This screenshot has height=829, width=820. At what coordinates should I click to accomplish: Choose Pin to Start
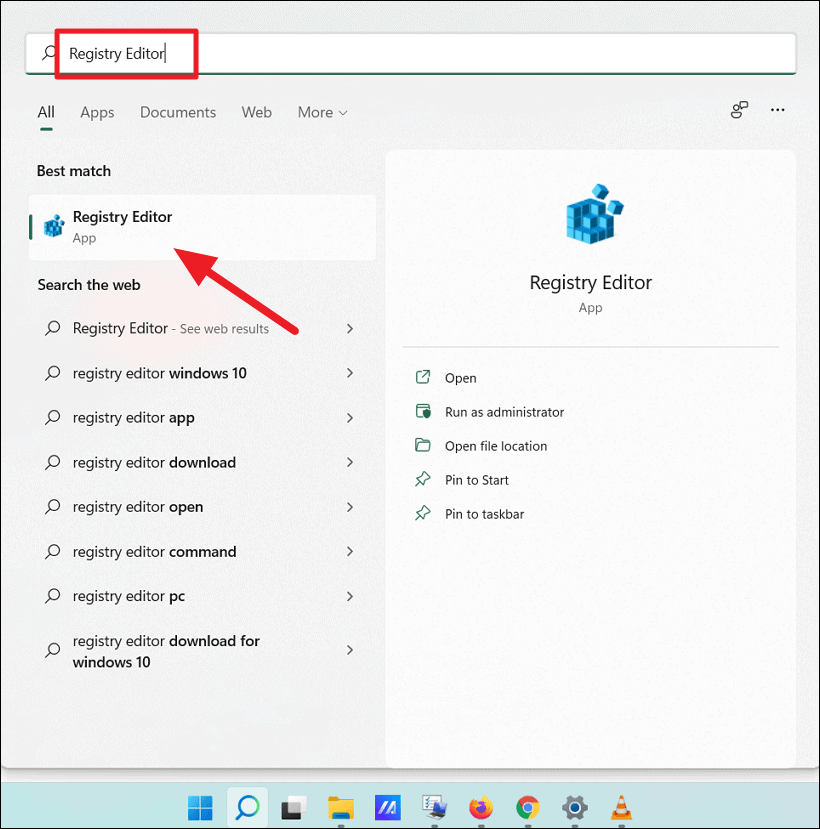coord(476,480)
